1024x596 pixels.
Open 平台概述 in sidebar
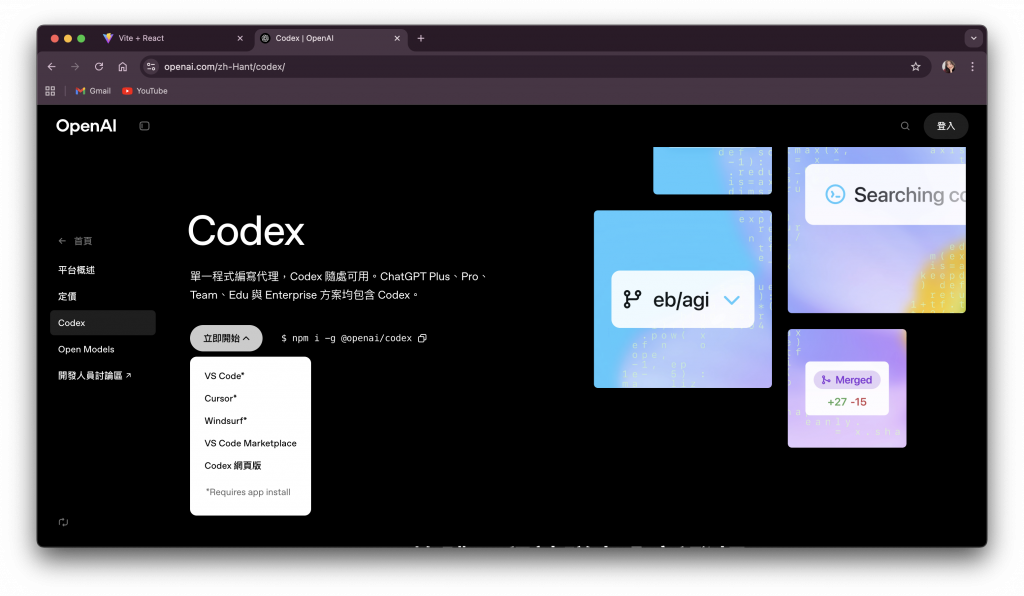coord(76,270)
